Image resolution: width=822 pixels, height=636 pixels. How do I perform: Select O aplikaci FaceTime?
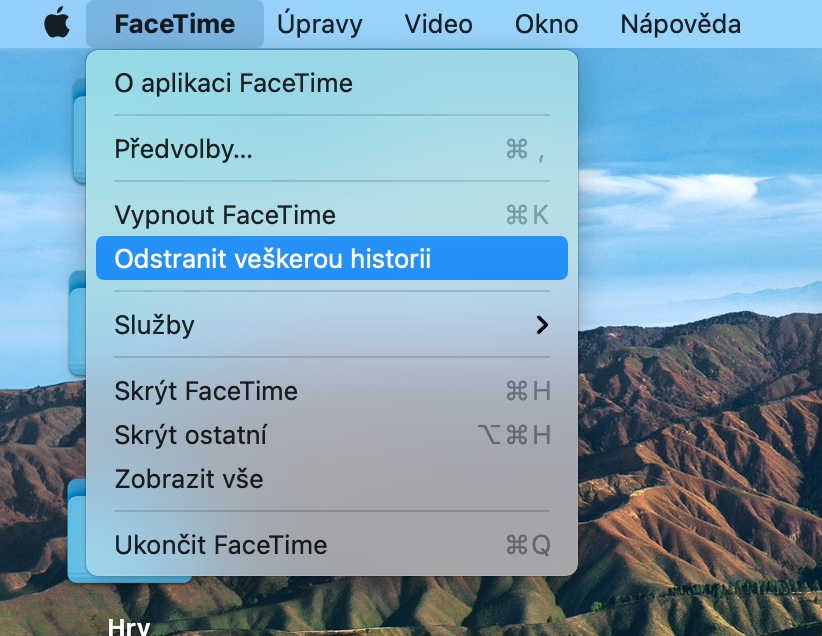[234, 83]
